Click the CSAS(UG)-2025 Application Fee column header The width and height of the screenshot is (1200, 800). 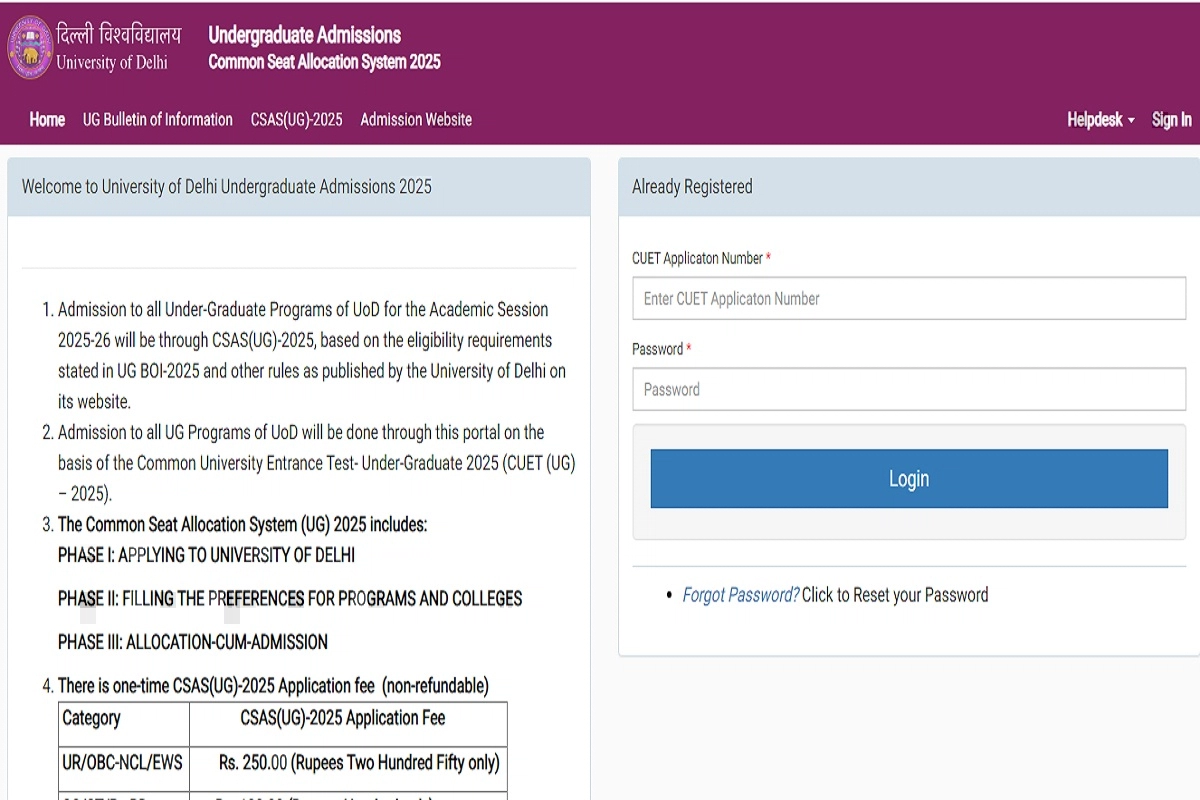coord(343,718)
